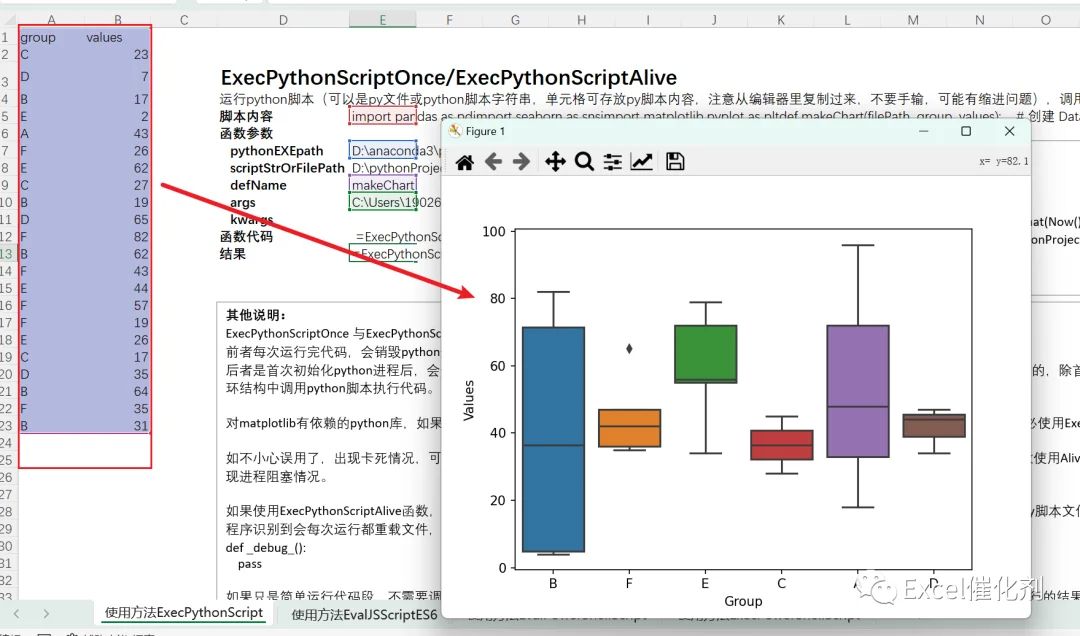This screenshot has width=1080, height=636.
Task: Select column C by its header
Action: coord(184,20)
